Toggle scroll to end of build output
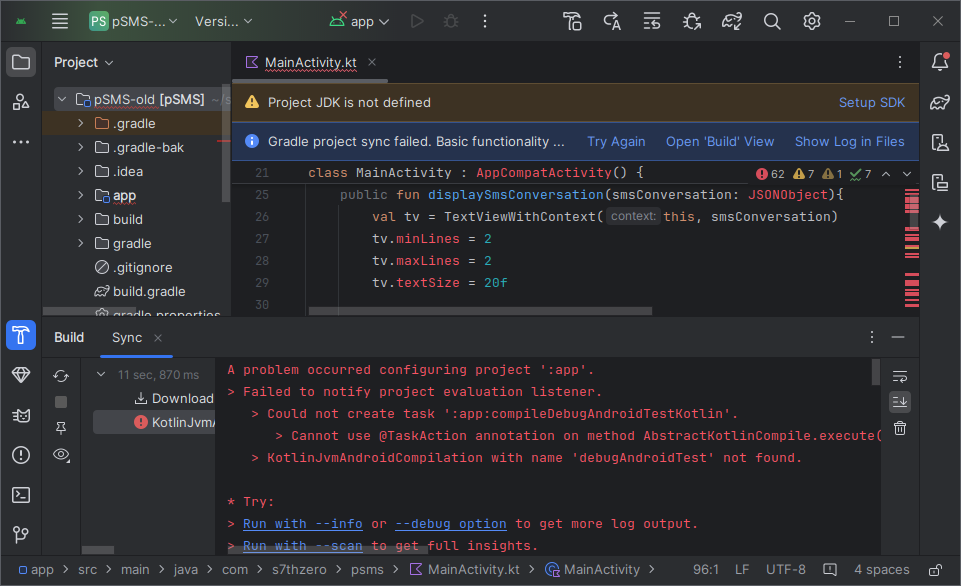 tap(900, 402)
